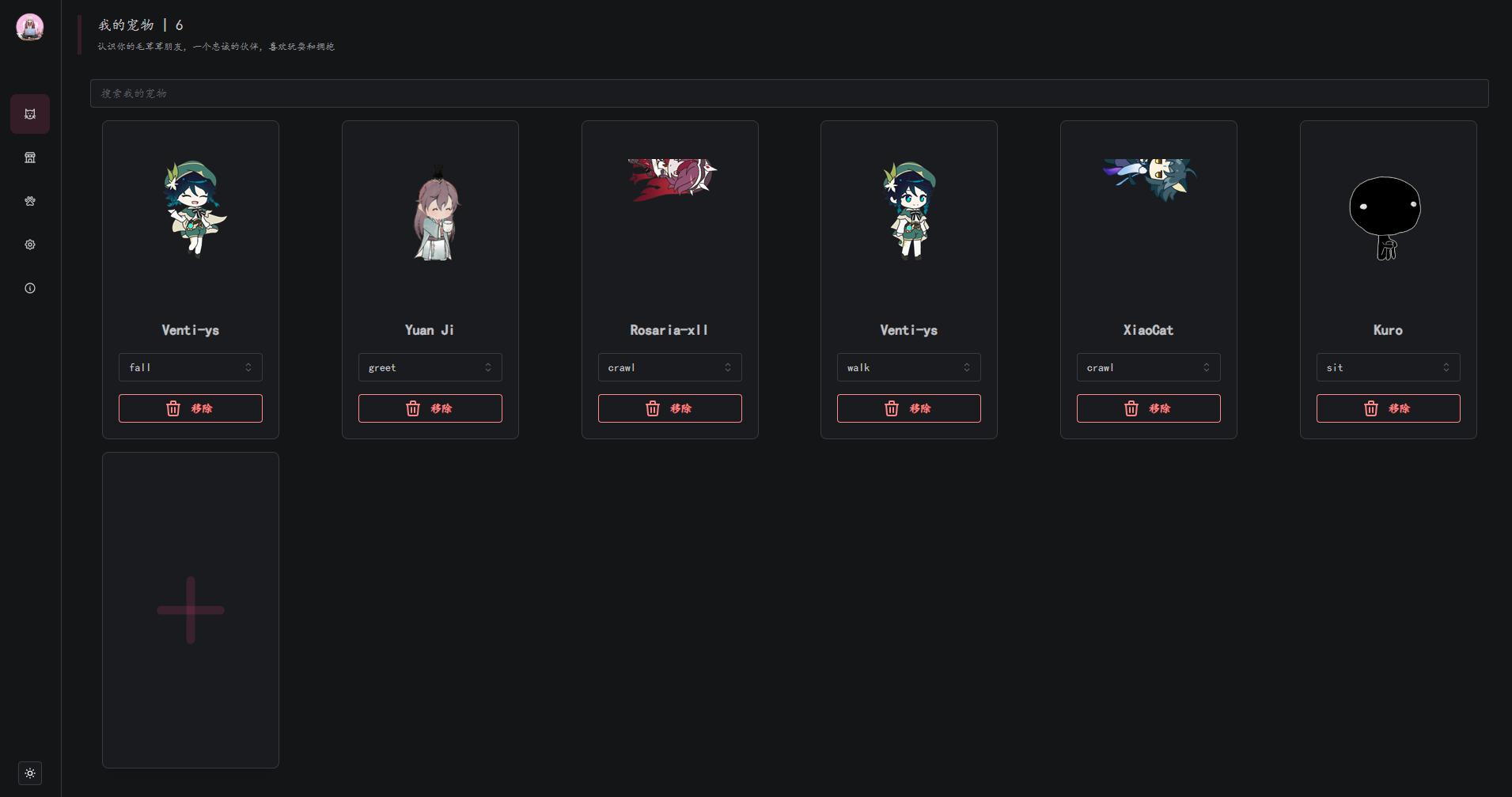Click the trash icon under Yuan Ji
This screenshot has height=797, width=1512.
tap(413, 408)
